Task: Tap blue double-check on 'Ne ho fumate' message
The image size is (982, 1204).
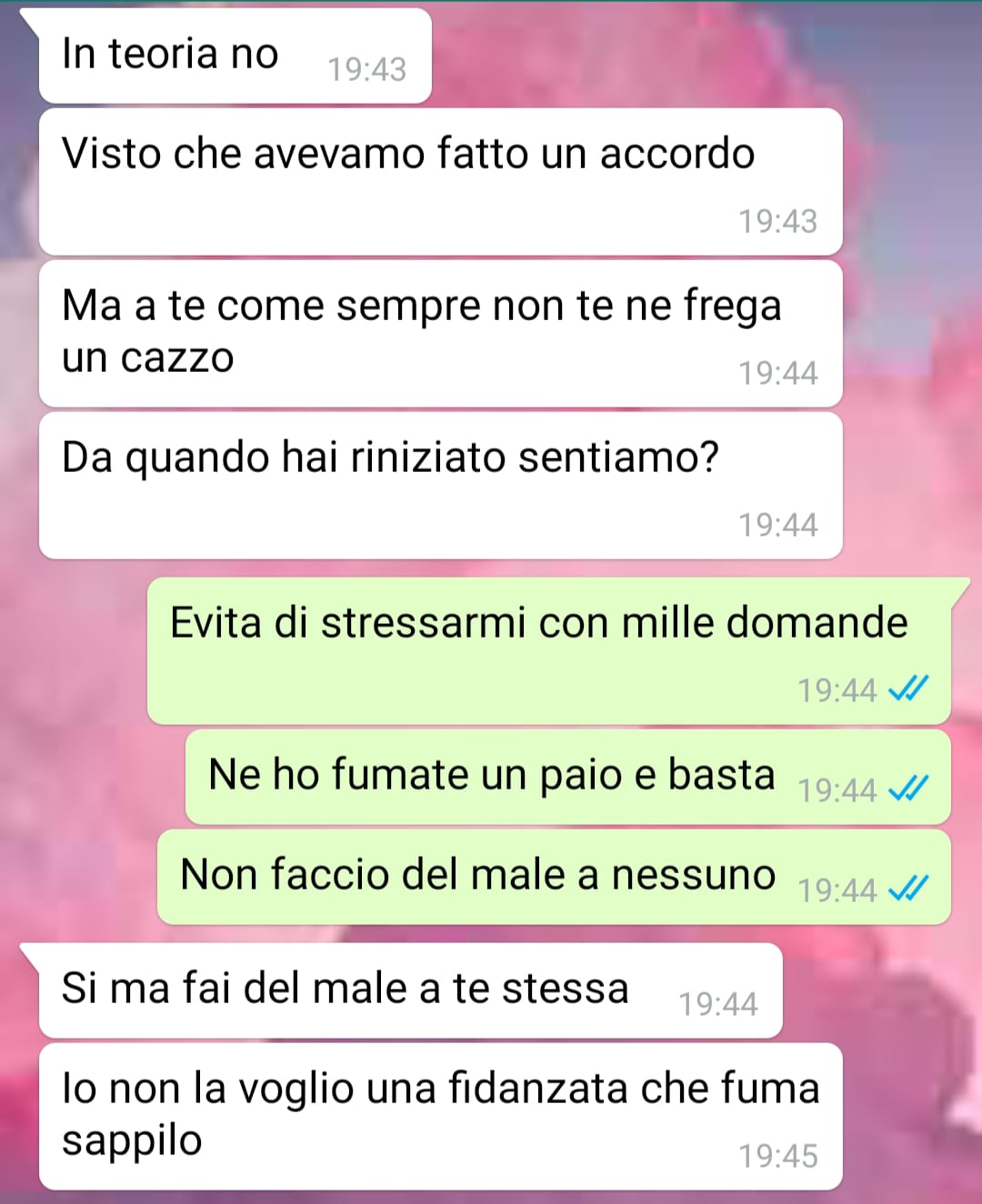Action: pos(908,788)
